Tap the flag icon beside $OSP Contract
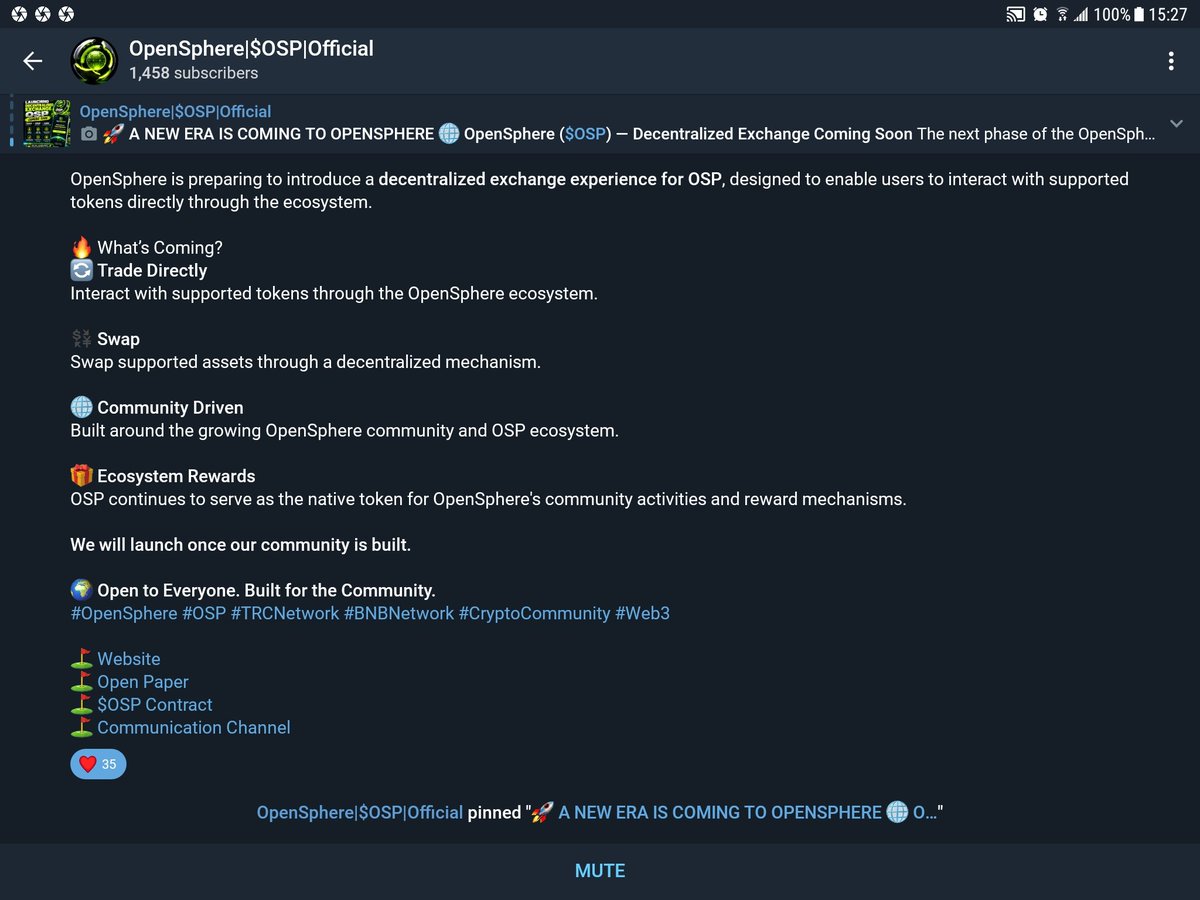The height and width of the screenshot is (900, 1200). coord(82,705)
